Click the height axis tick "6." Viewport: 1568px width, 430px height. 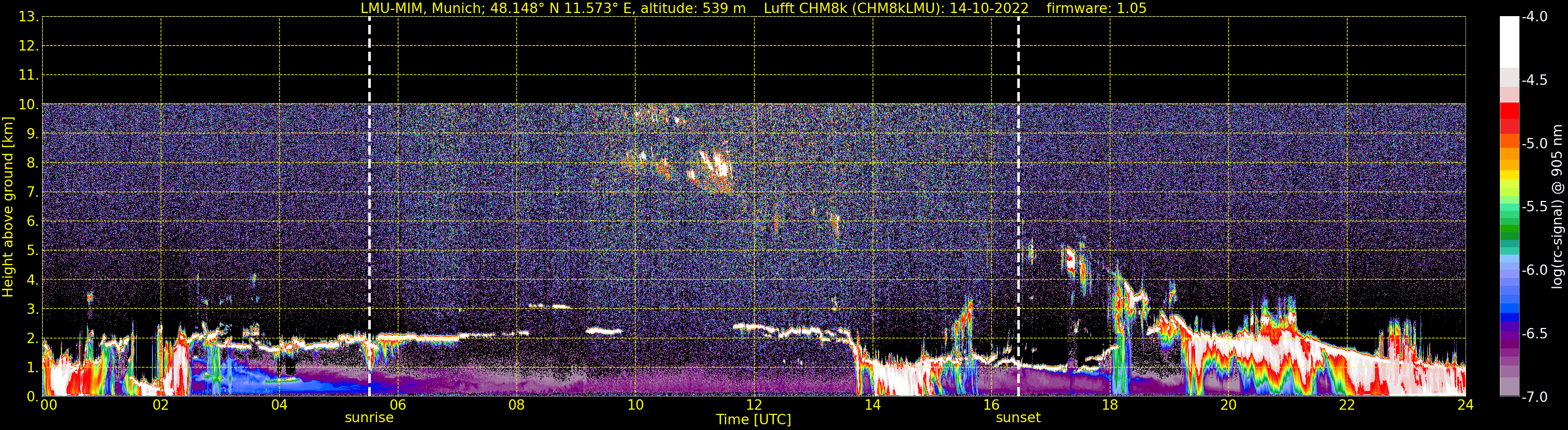(33, 222)
